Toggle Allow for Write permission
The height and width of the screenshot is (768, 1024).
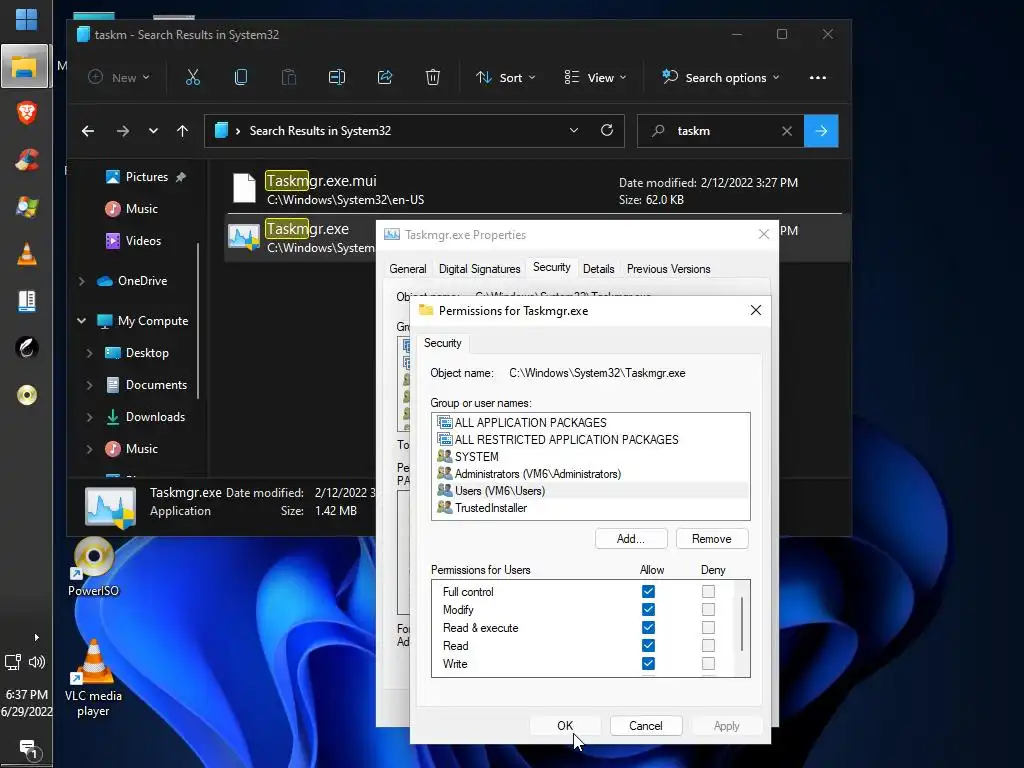coord(648,664)
